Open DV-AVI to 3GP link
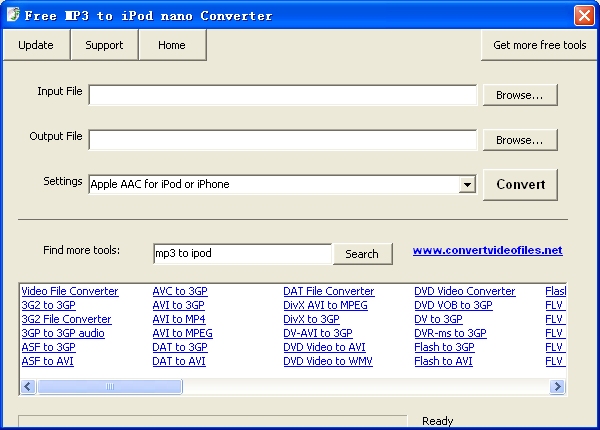 coord(318,333)
